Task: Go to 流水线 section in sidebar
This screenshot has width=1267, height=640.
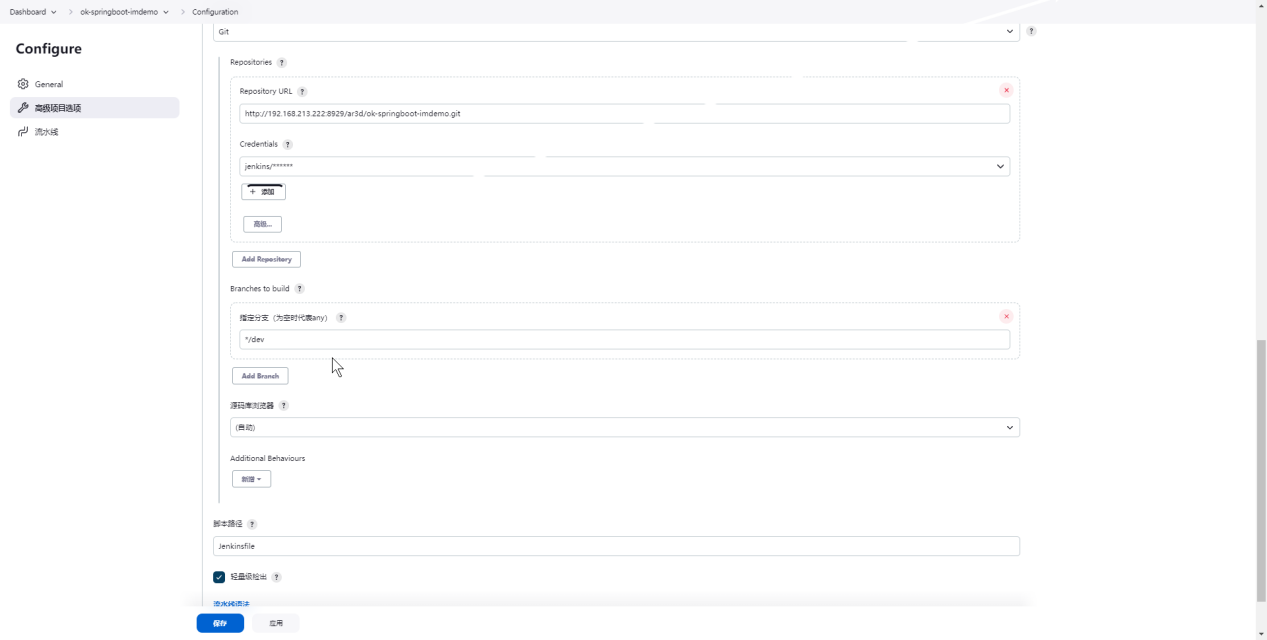Action: click(x=46, y=132)
